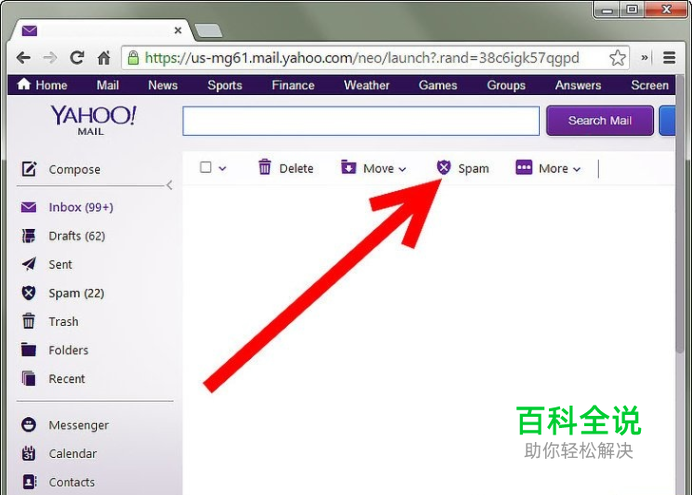Click the Move folder icon in toolbar
This screenshot has width=692, height=495.
click(x=349, y=167)
